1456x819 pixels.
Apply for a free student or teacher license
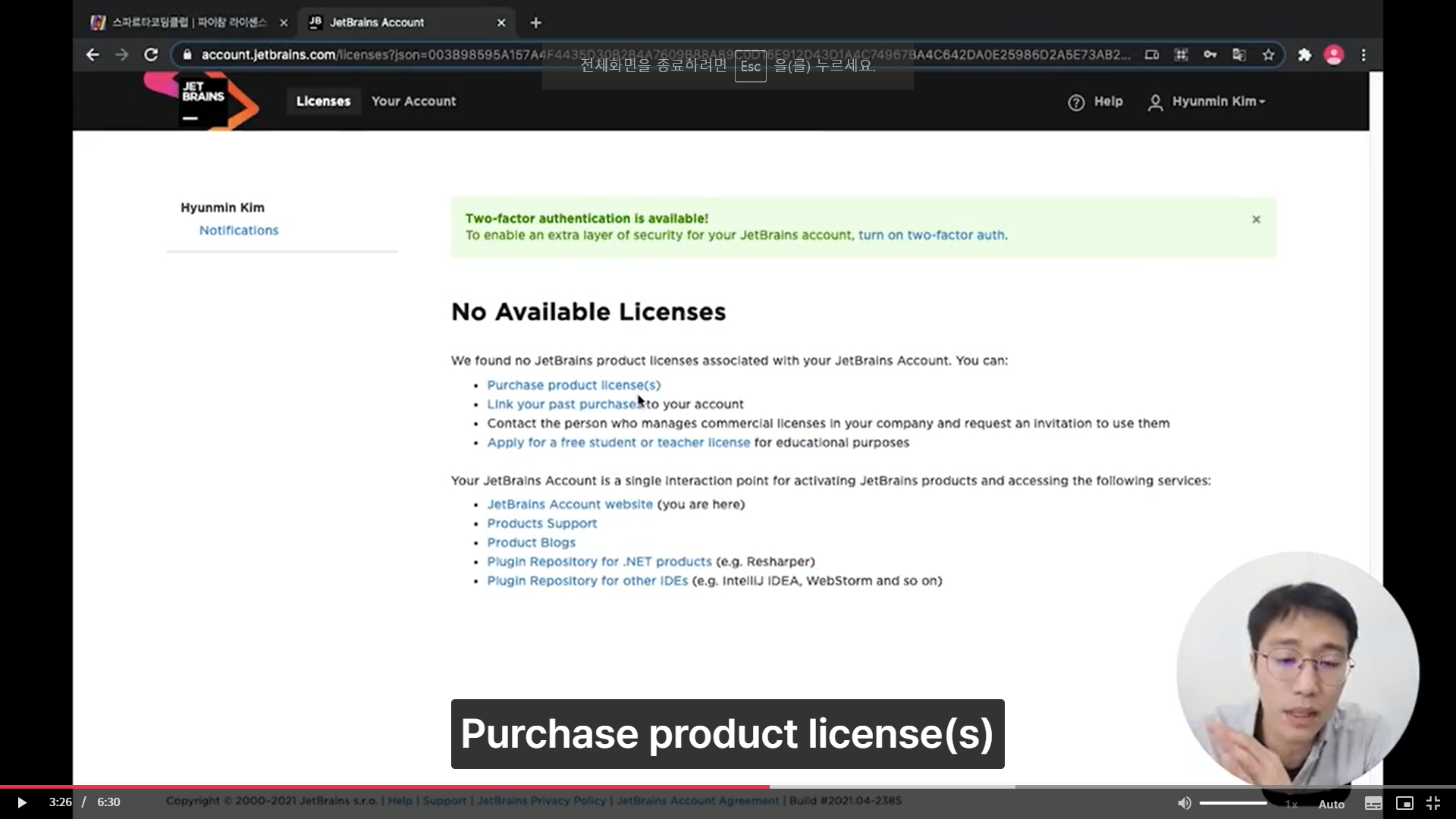tap(618, 443)
